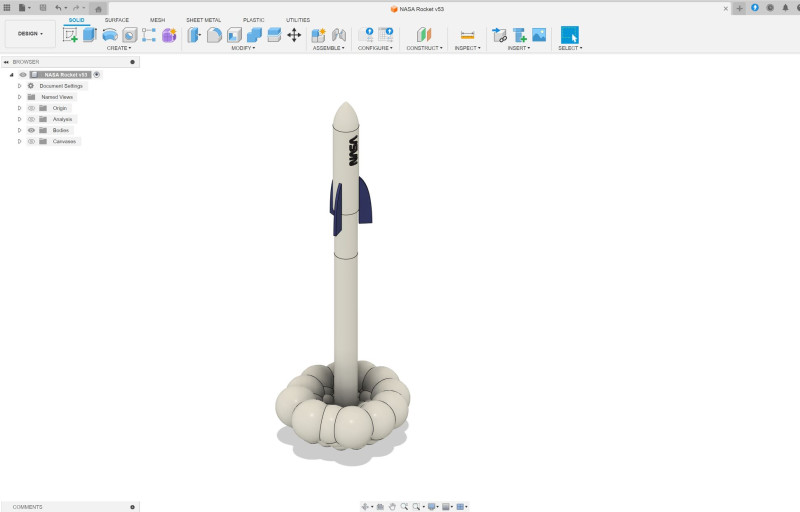Toggle visibility of Analysis folder
This screenshot has height=512, width=800.
pos(31,119)
